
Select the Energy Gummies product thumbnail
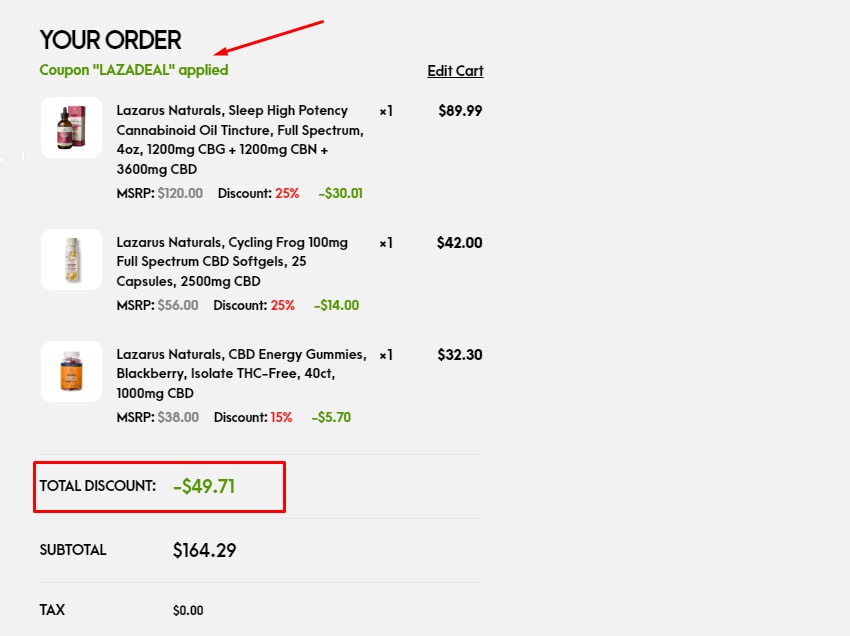[72, 371]
